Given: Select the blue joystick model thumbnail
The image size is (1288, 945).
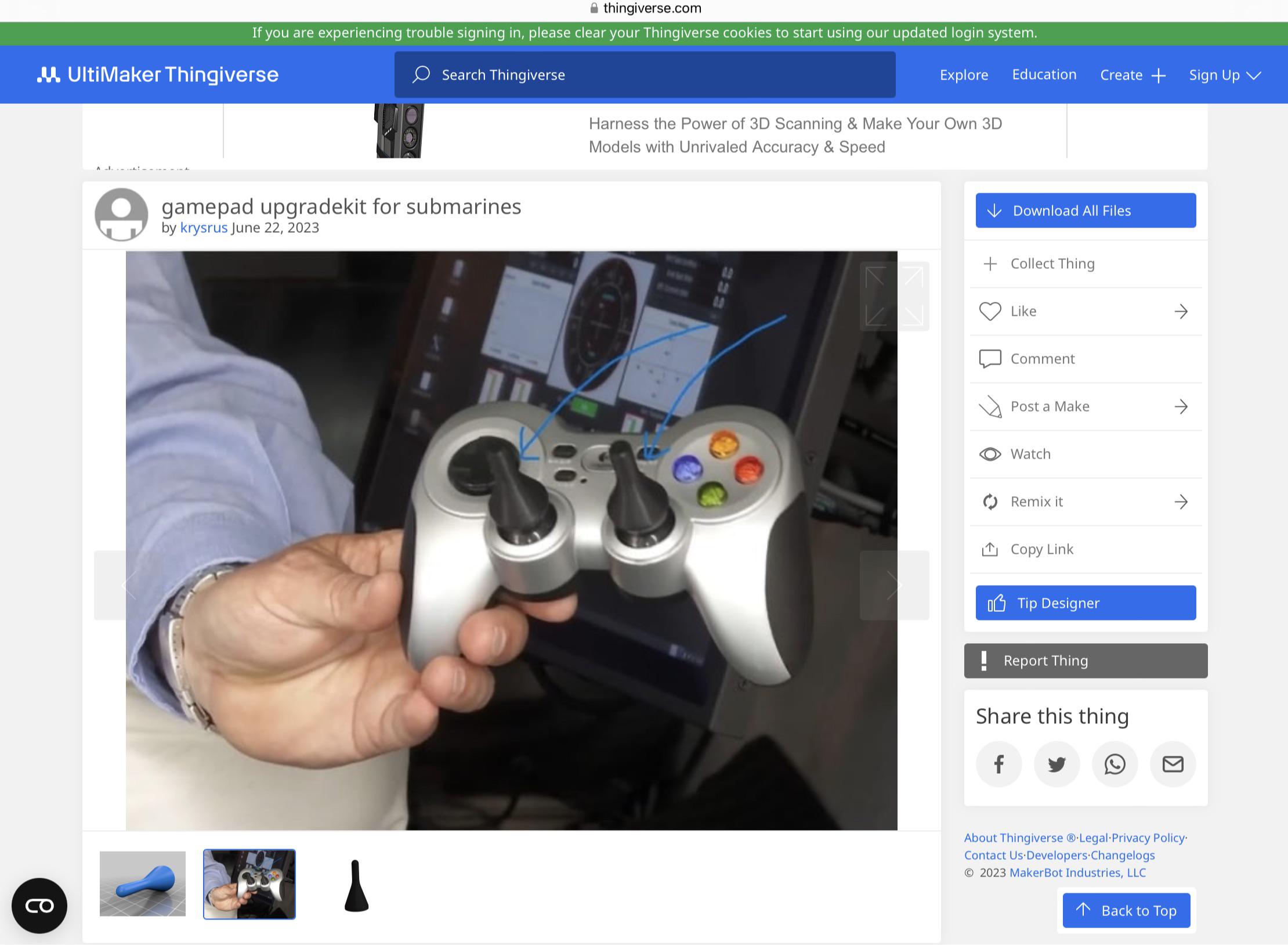Looking at the screenshot, I should tap(143, 883).
